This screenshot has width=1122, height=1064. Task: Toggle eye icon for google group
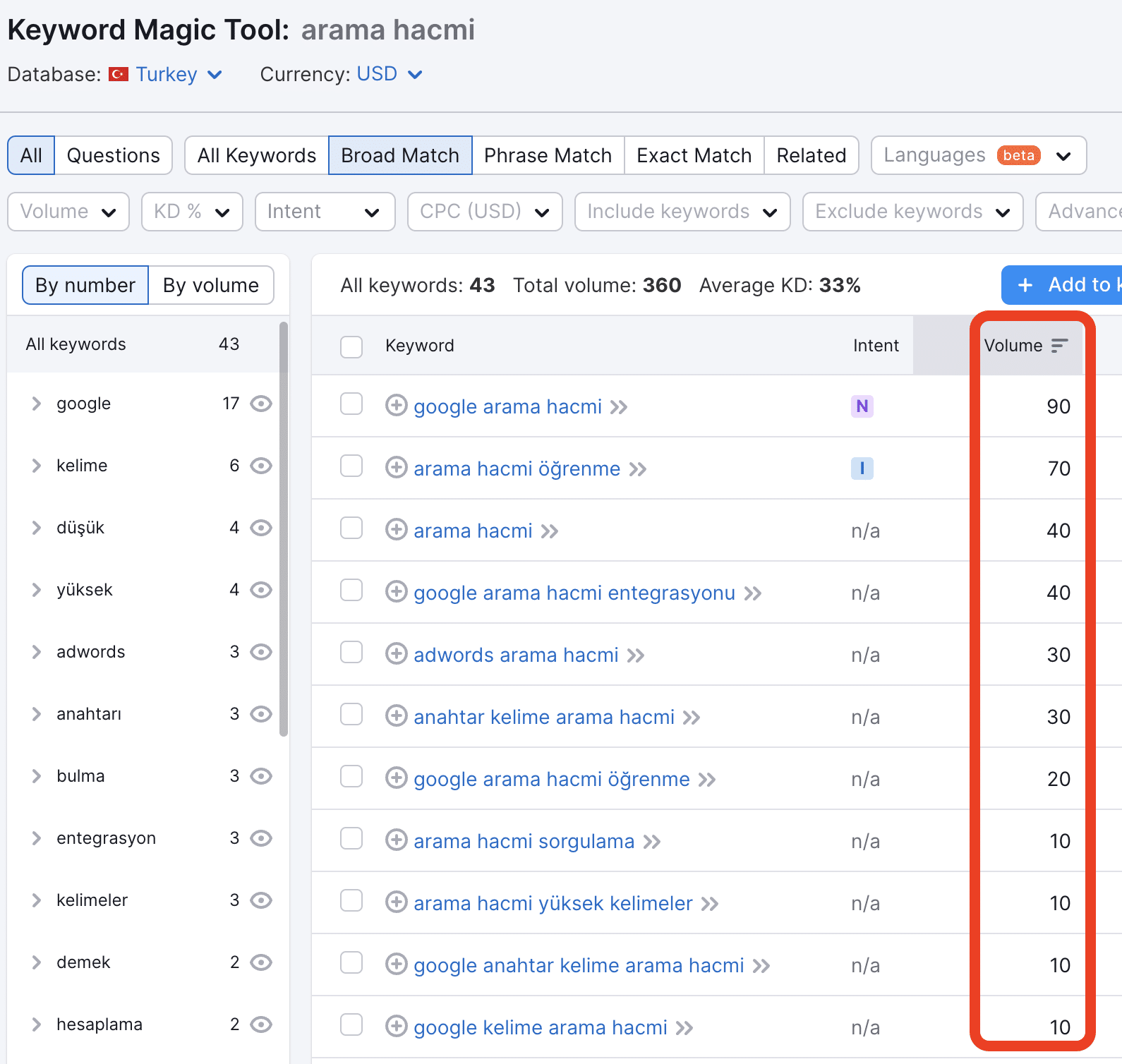coord(261,404)
